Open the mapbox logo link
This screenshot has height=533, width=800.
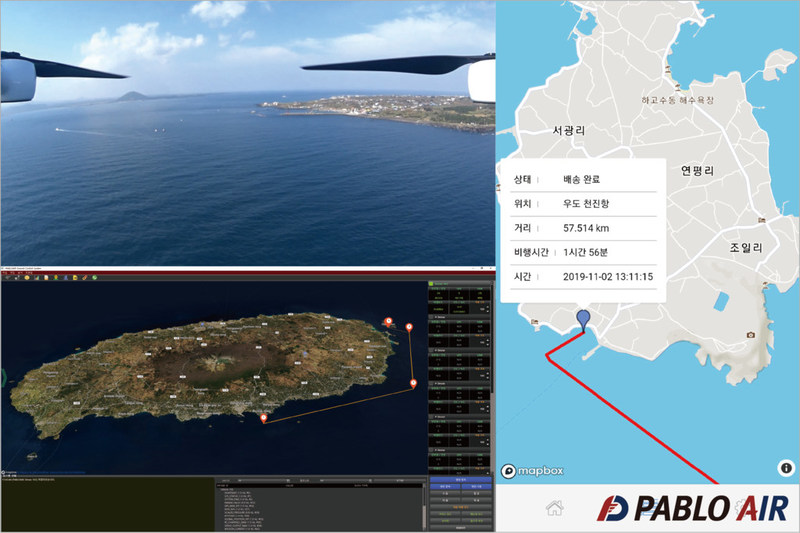(x=532, y=471)
